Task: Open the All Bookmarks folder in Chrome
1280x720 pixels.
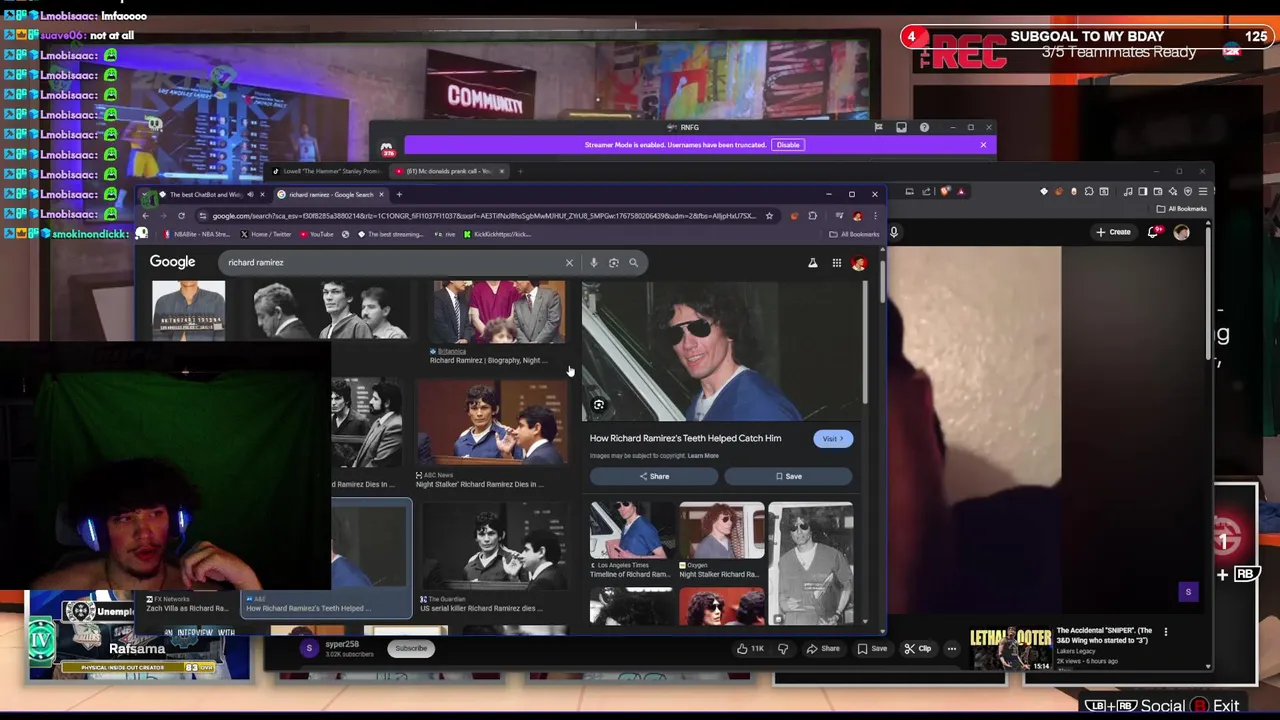Action: 854,235
